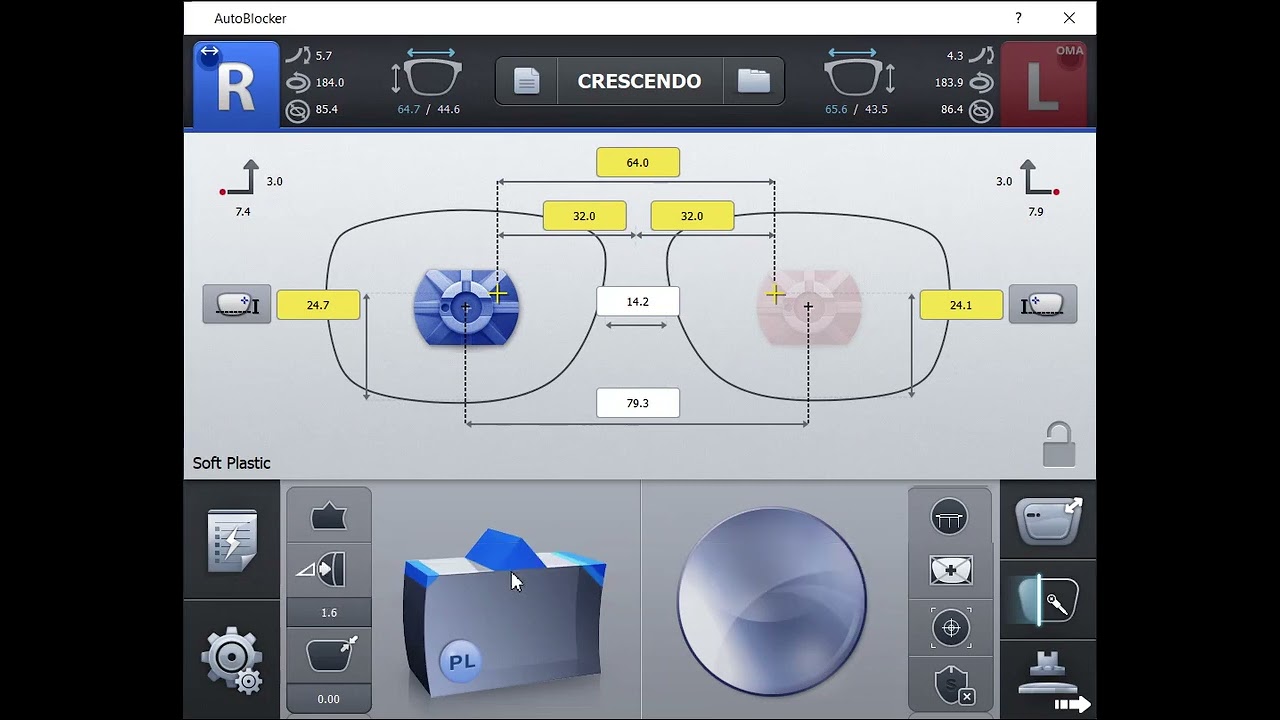Open the help question mark
Viewport: 1280px width, 720px height.
[1018, 18]
